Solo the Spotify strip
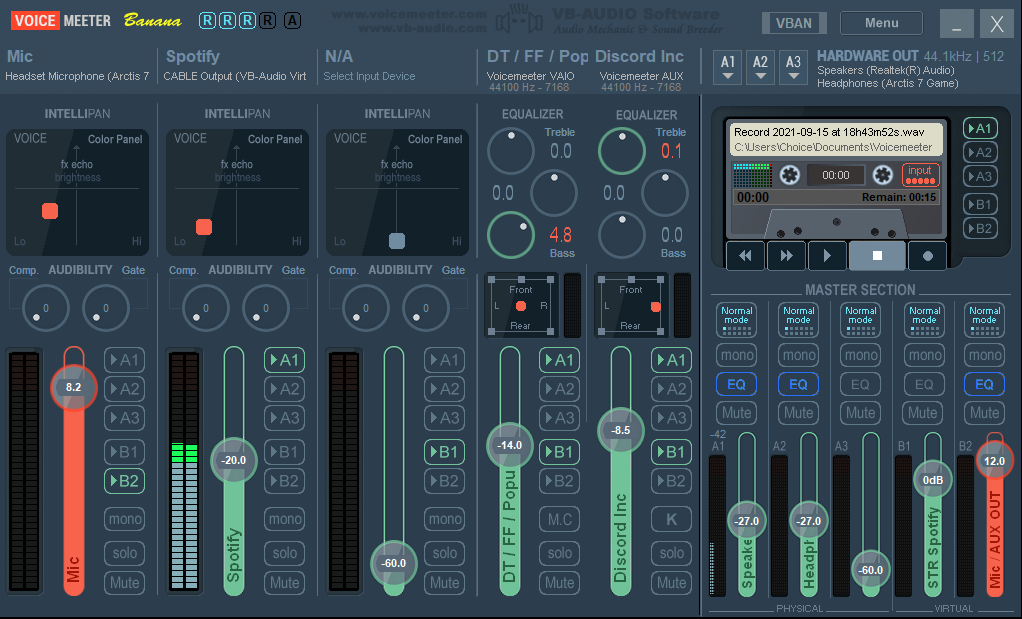 [x=284, y=553]
